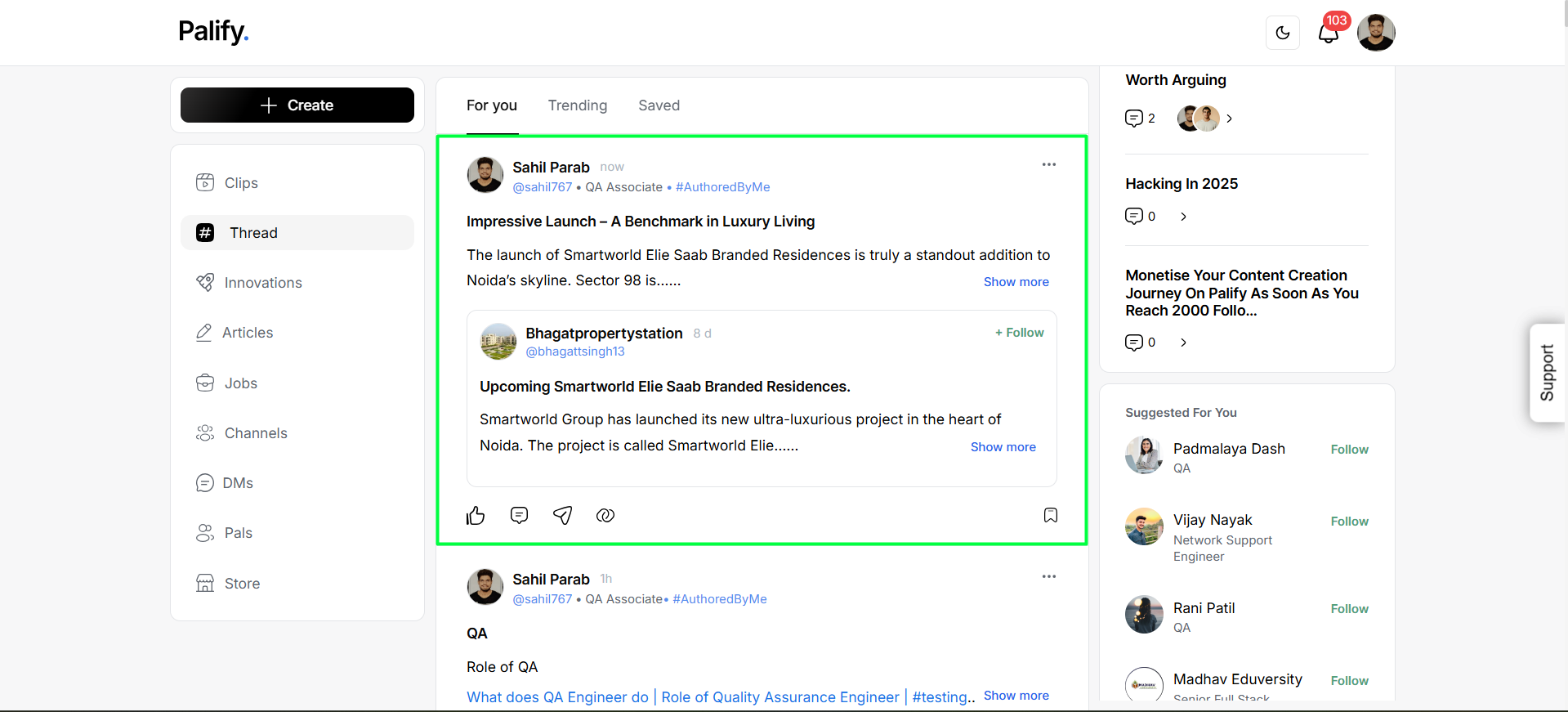The width and height of the screenshot is (1568, 712).
Task: Open the profile avatar in the header
Action: (x=1376, y=33)
